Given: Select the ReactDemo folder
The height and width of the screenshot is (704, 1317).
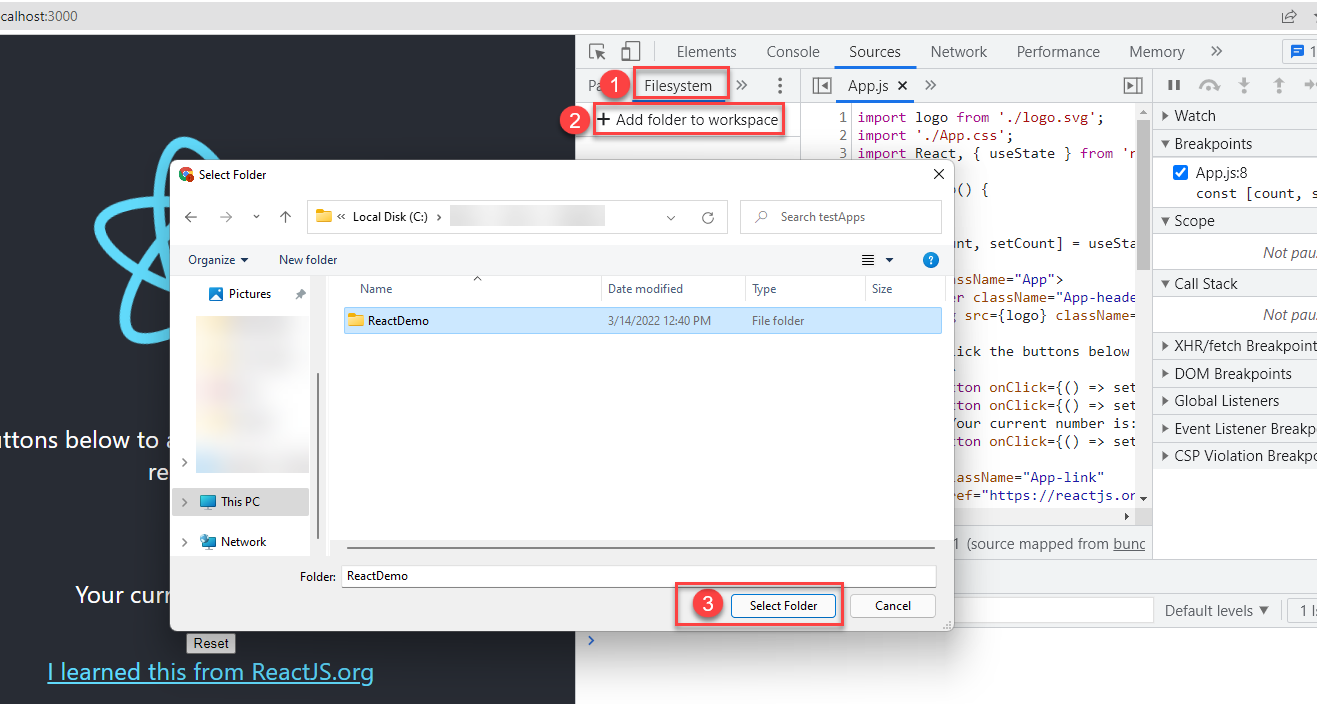Looking at the screenshot, I should pyautogui.click(x=398, y=321).
